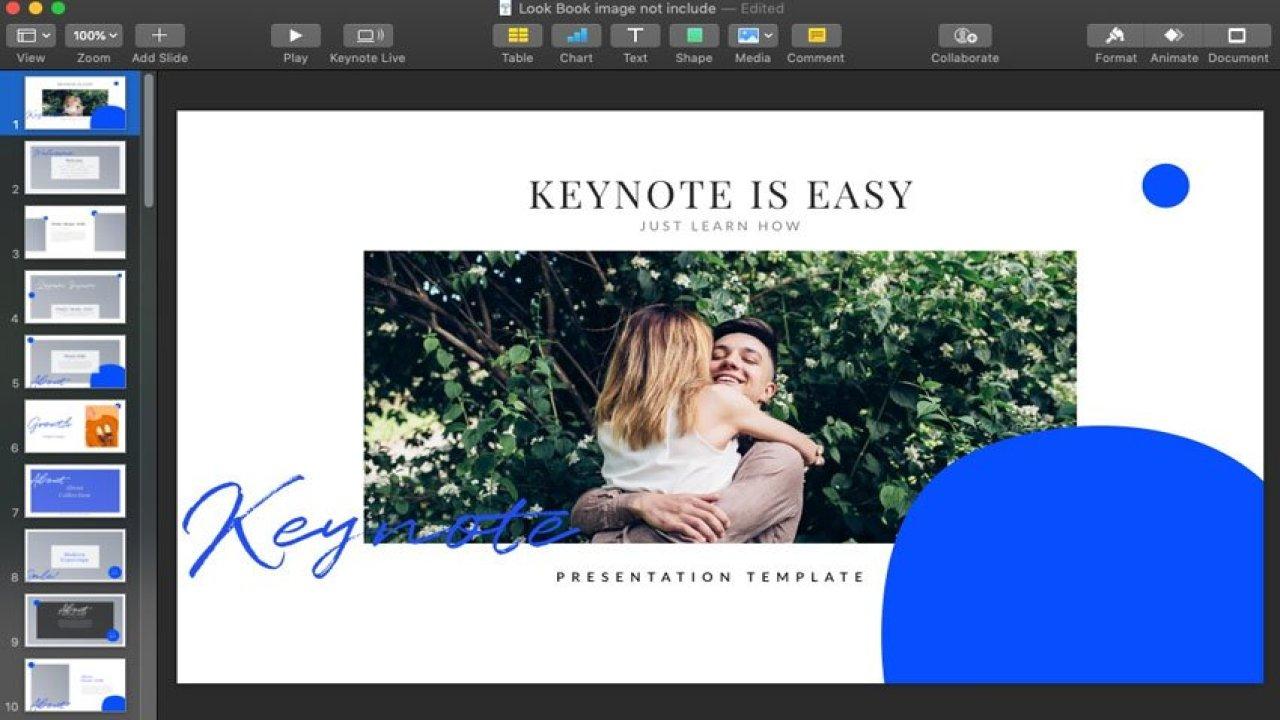Start Keynote Live
The height and width of the screenshot is (720, 1280).
367,38
